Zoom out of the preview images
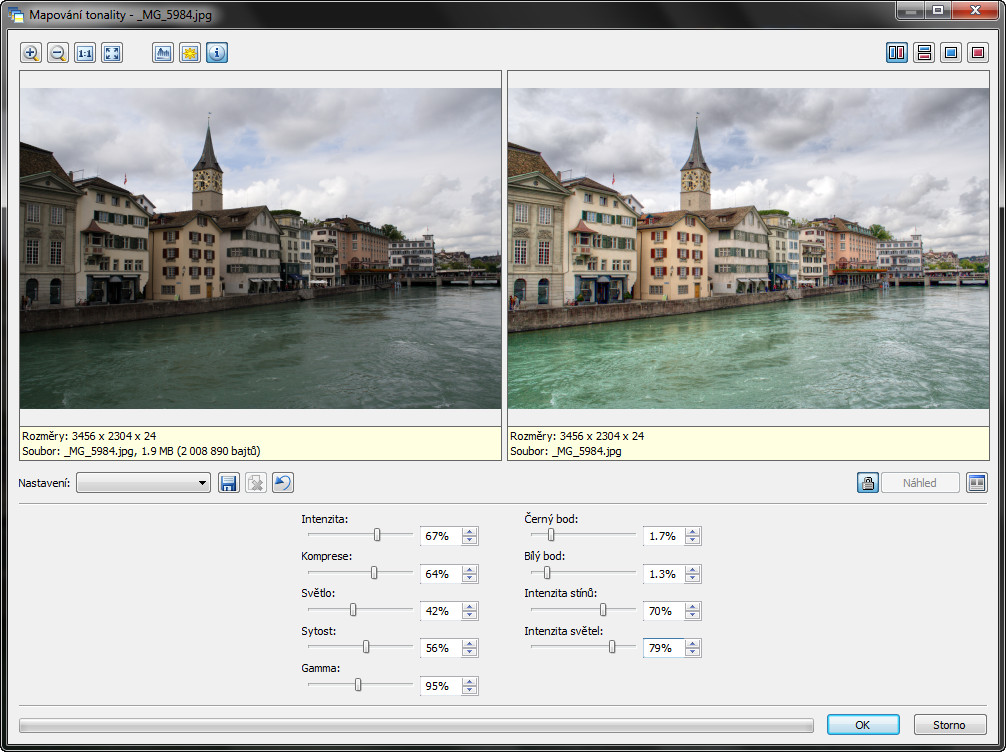 [58, 53]
